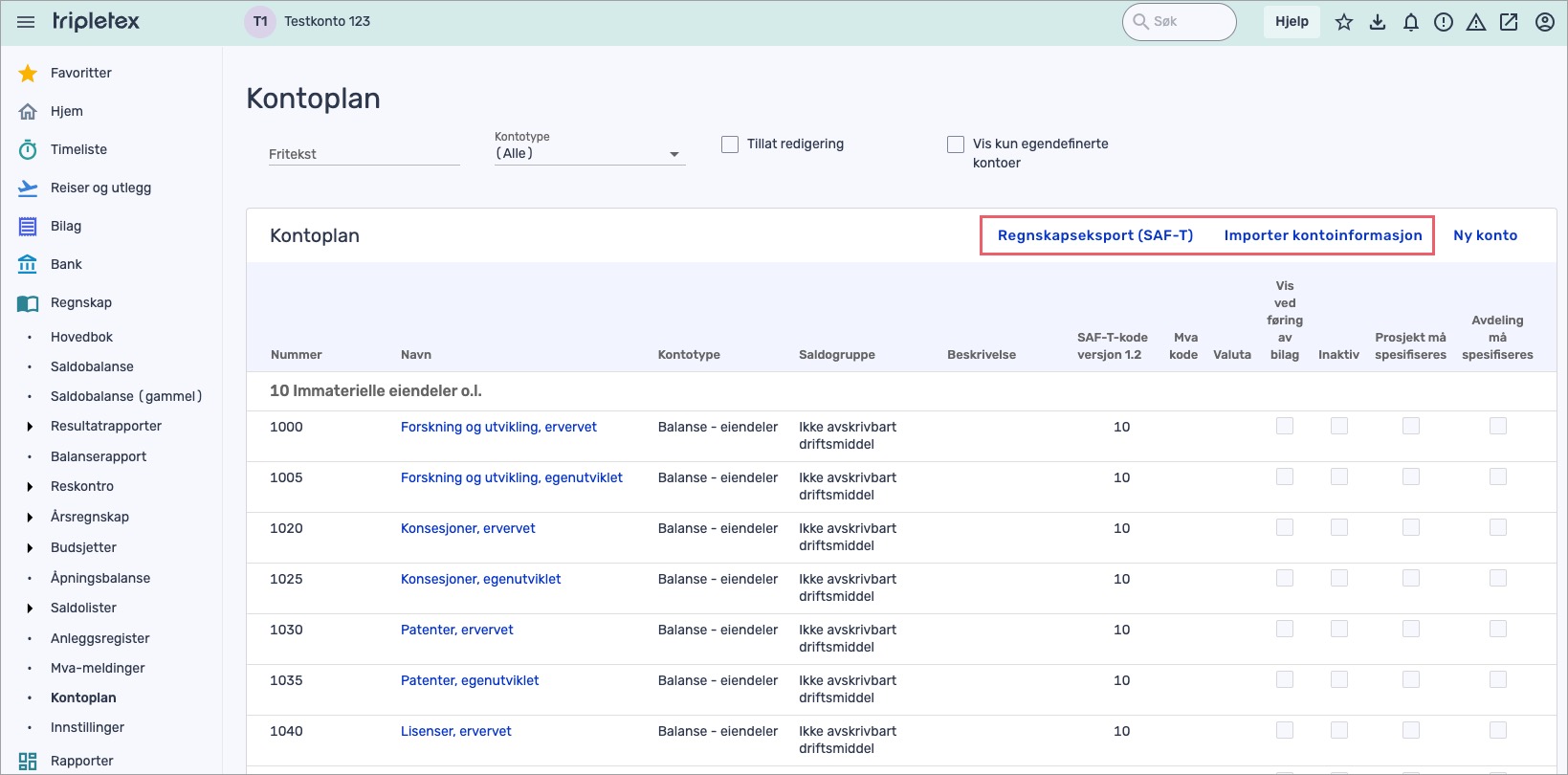Viewport: 1568px width, 775px height.
Task: Click the download icon in top bar
Action: [x=1378, y=22]
